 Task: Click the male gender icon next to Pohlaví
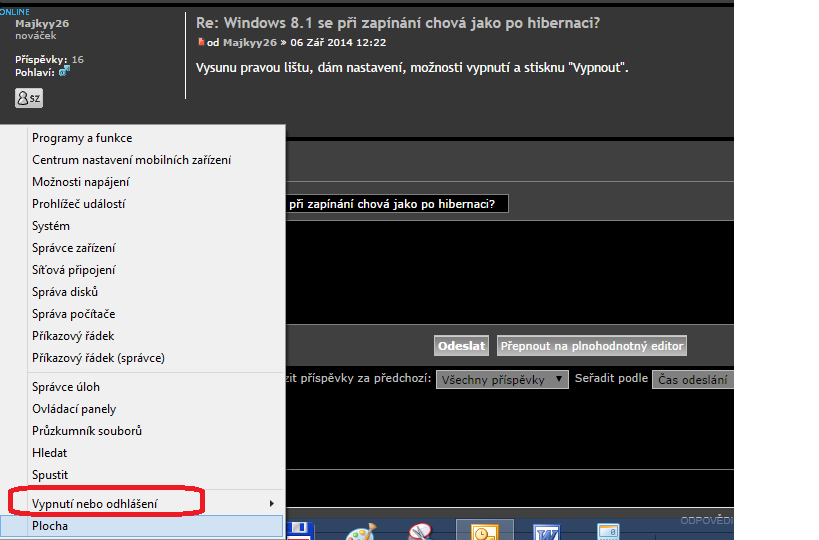click(x=64, y=71)
